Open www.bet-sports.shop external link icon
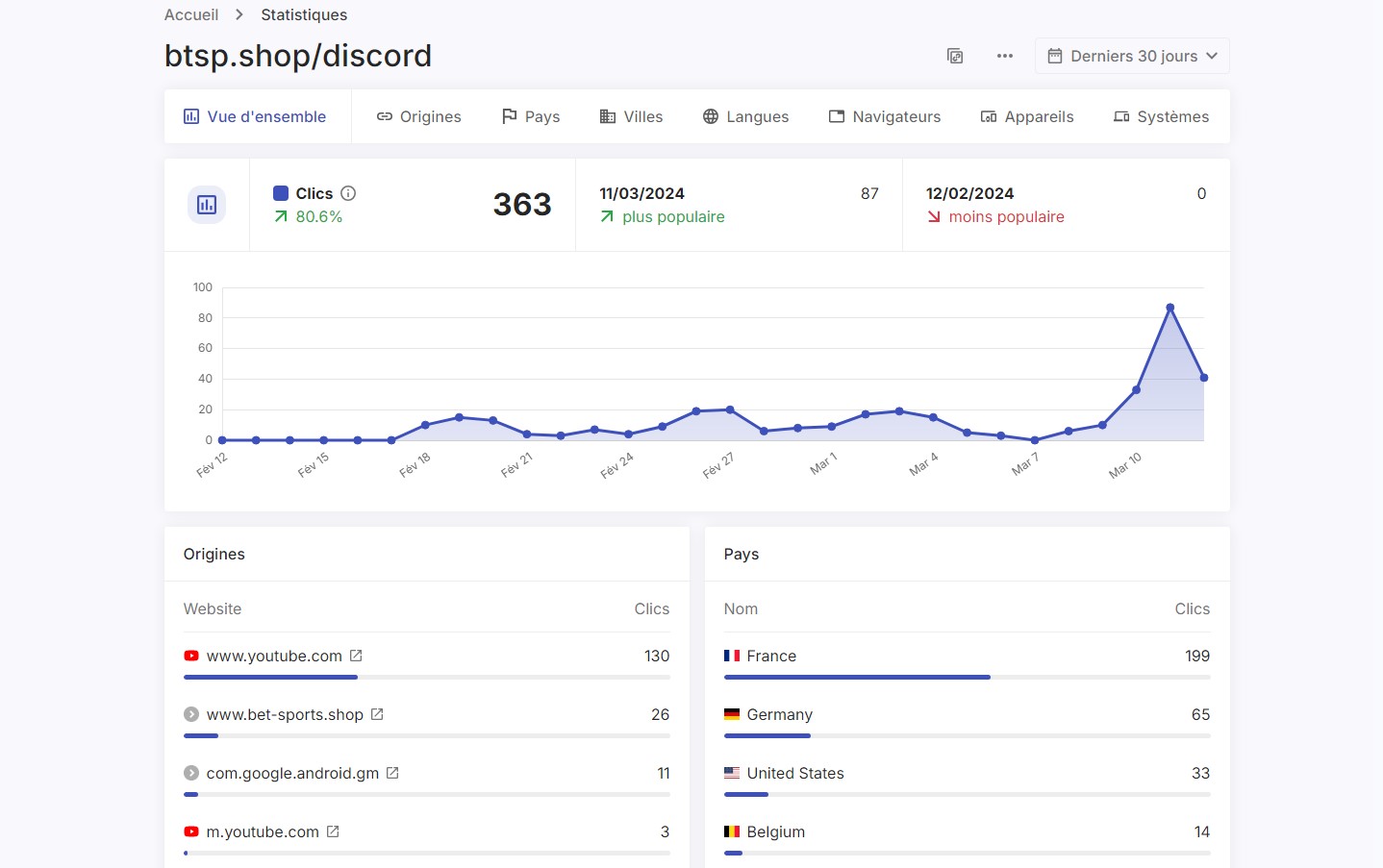Viewport: 1383px width, 868px height. [x=377, y=714]
